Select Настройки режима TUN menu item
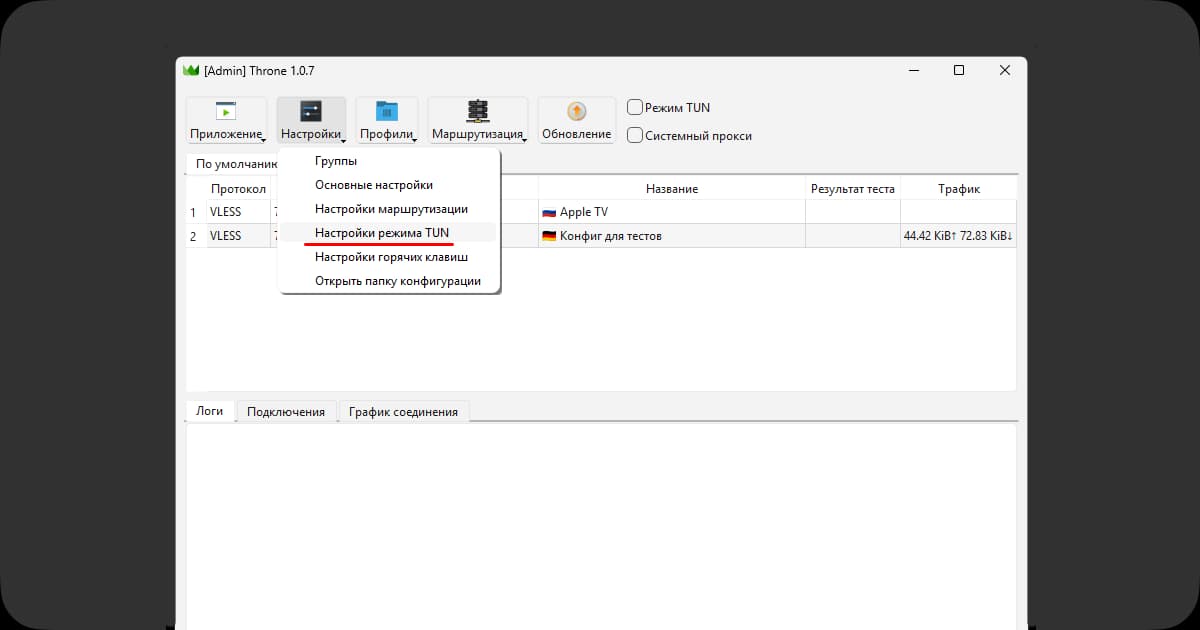This screenshot has width=1200, height=630. (382, 232)
